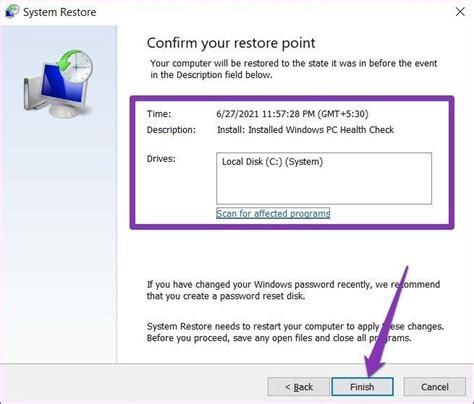This screenshot has height=404, width=474.
Task: Click the password reset disk recommendation text
Action: pos(293,290)
